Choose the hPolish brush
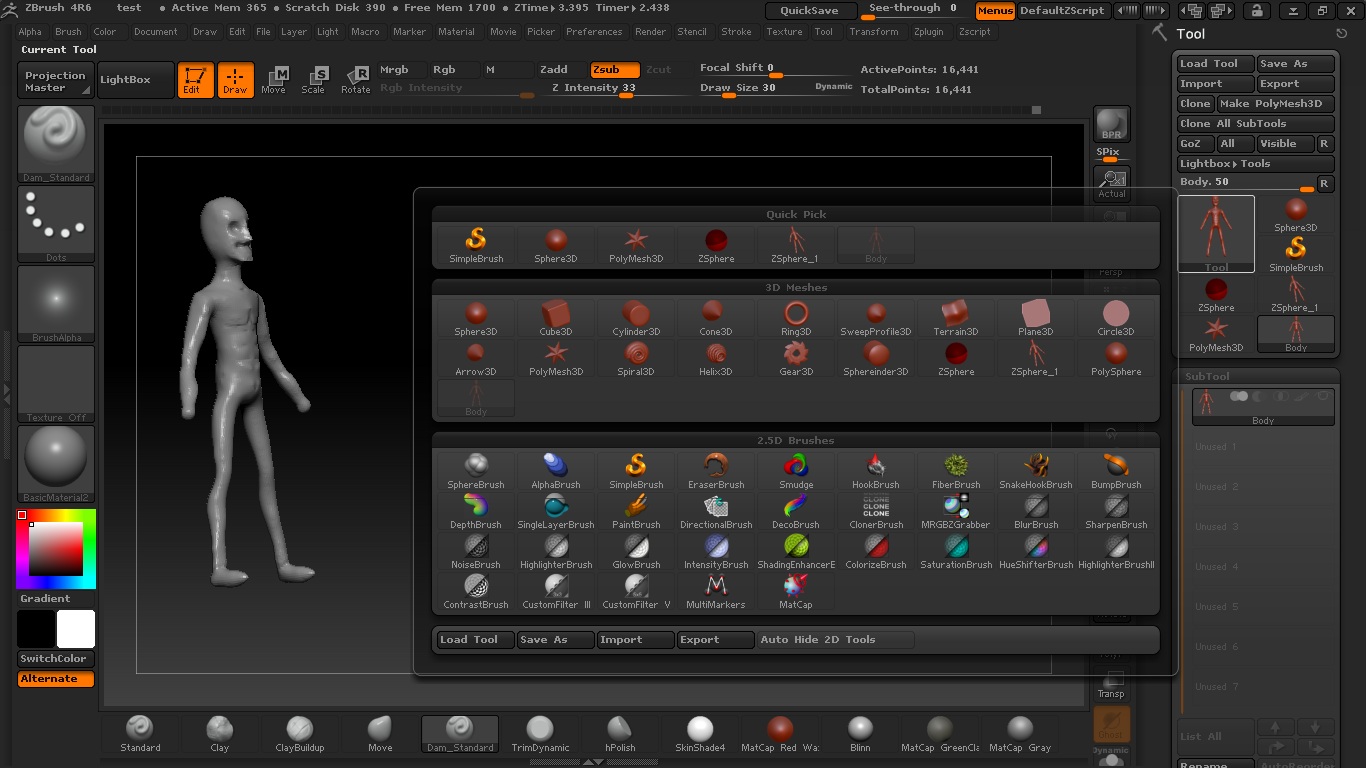The height and width of the screenshot is (768, 1366). click(x=620, y=734)
